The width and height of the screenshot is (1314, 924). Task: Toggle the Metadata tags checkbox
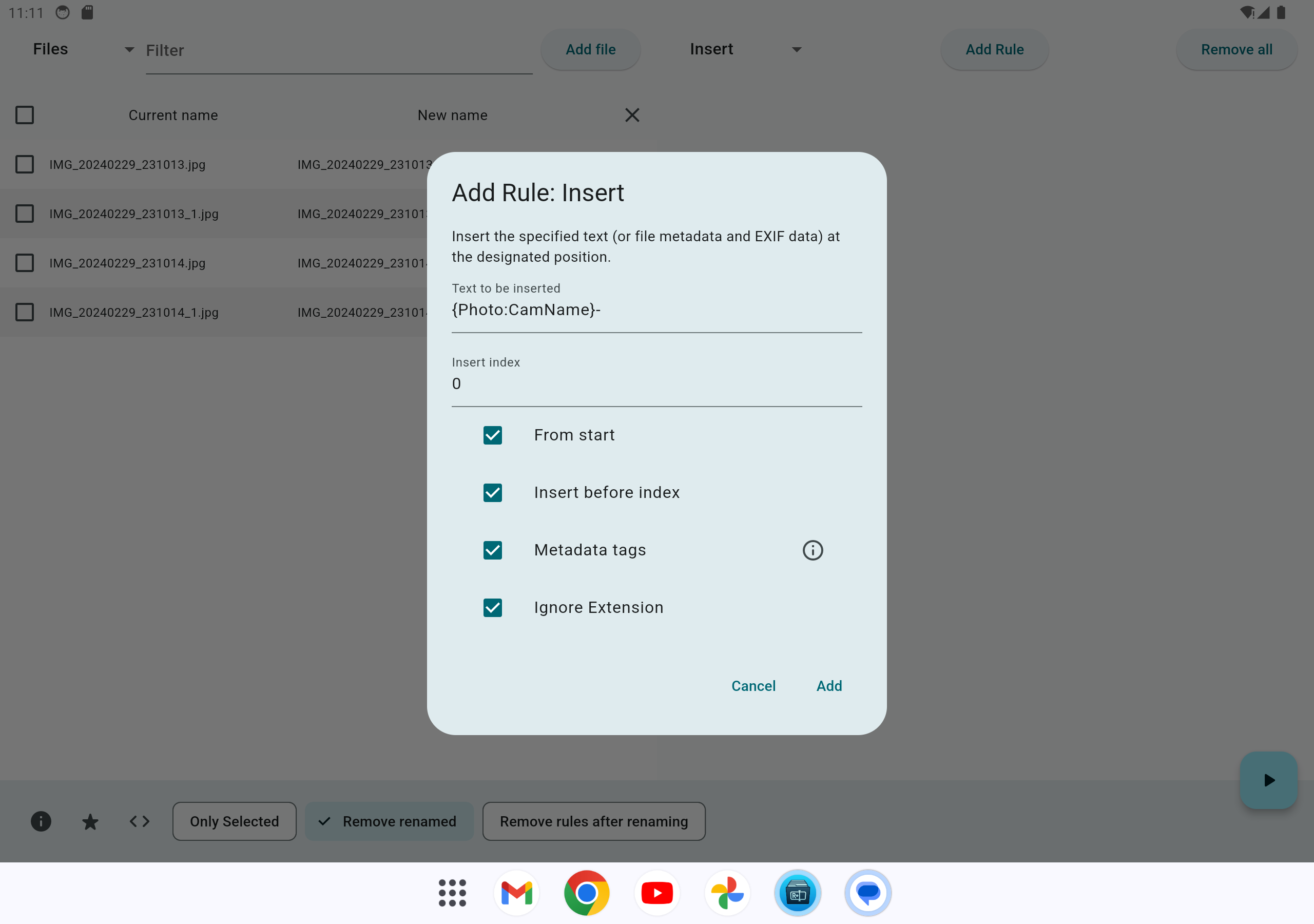(492, 550)
